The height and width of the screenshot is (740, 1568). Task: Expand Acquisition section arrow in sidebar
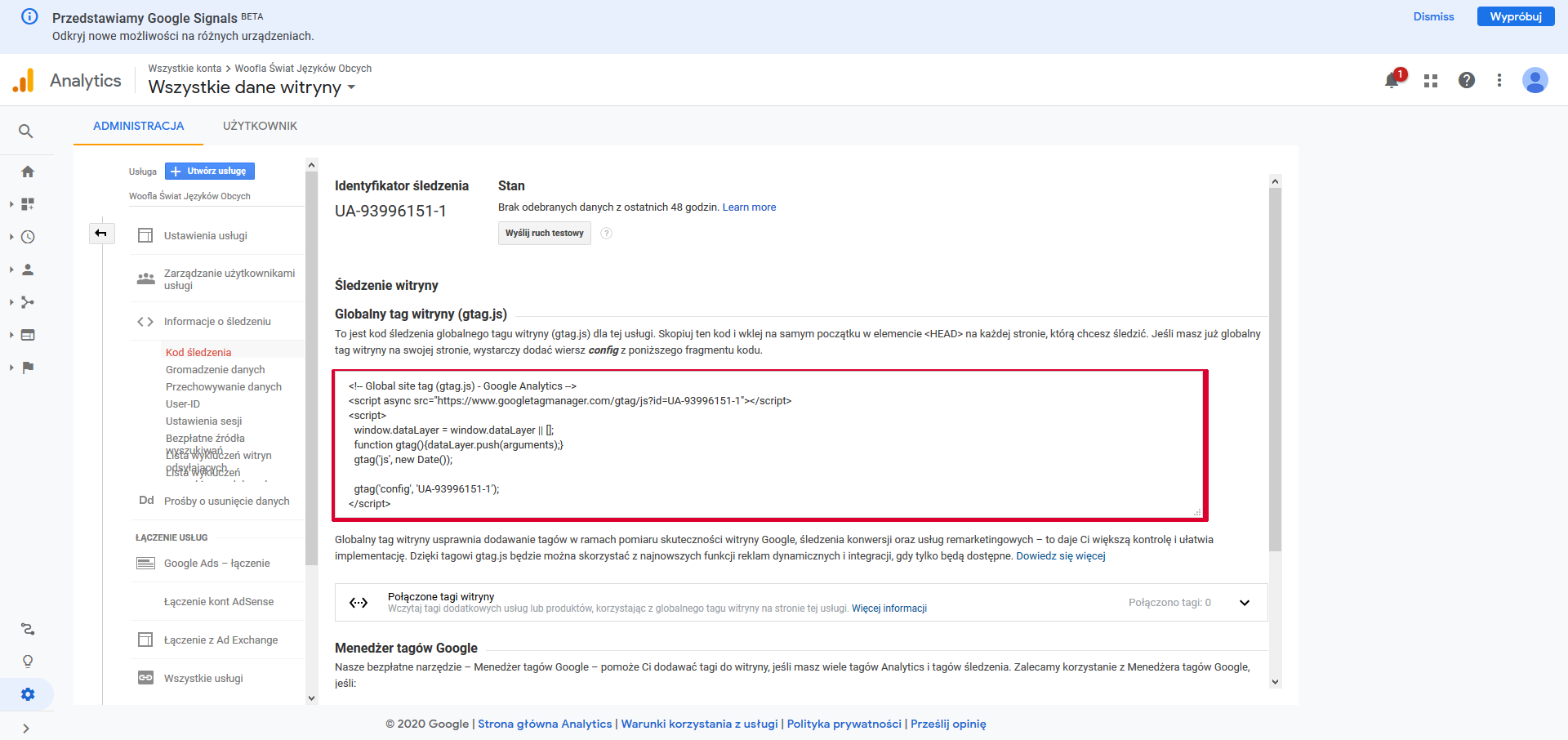point(11,302)
